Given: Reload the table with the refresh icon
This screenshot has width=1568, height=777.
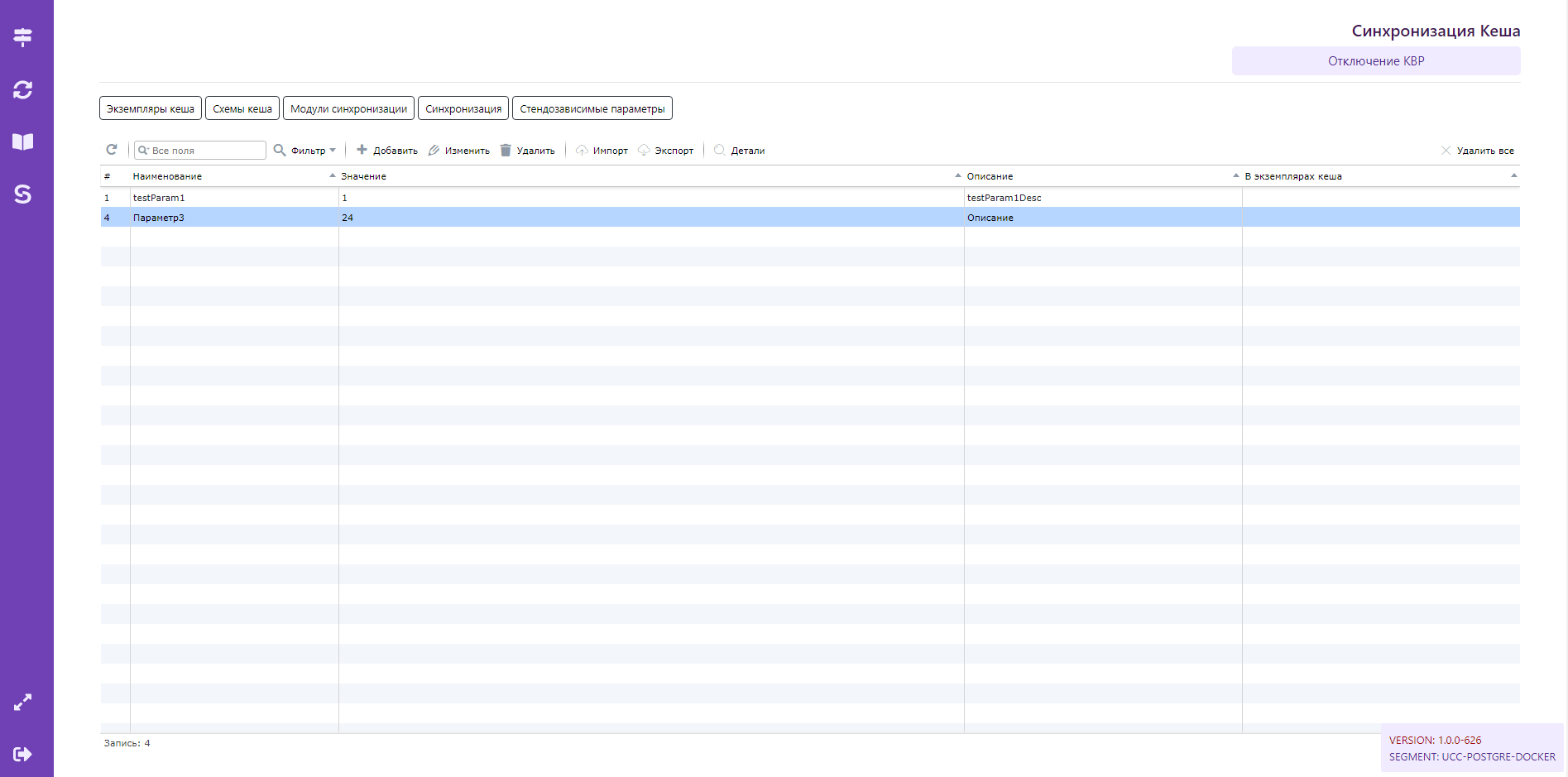Looking at the screenshot, I should pos(112,150).
